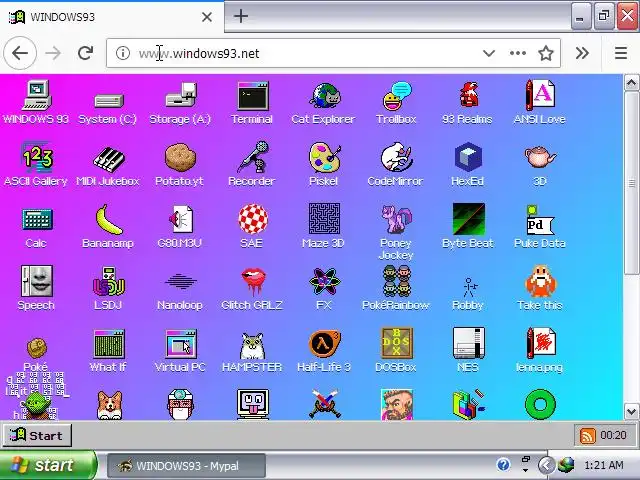Click the scrollbar down arrow
This screenshot has height=480, width=640.
click(631, 411)
